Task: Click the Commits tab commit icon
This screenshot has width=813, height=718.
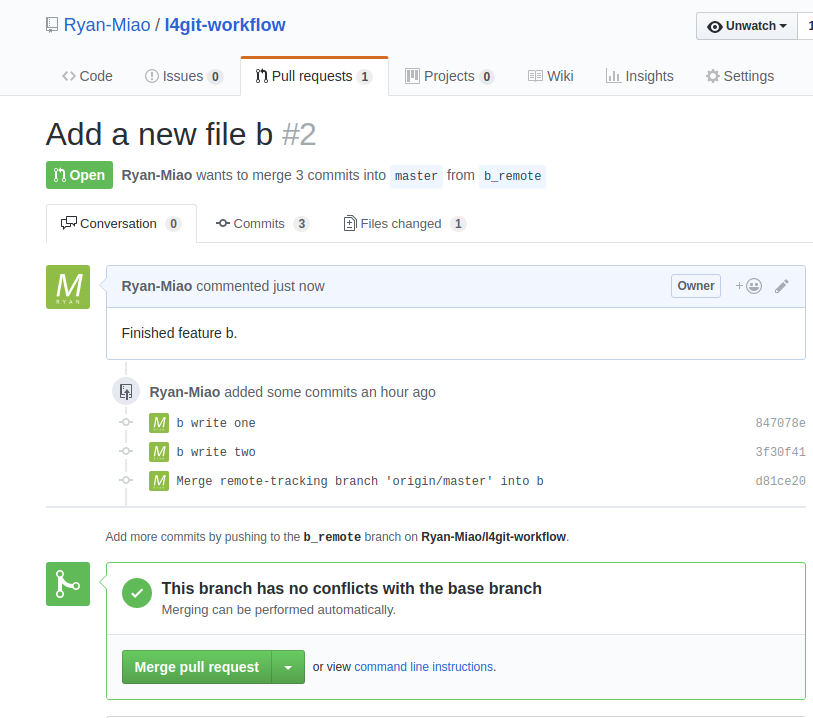Action: coord(223,223)
